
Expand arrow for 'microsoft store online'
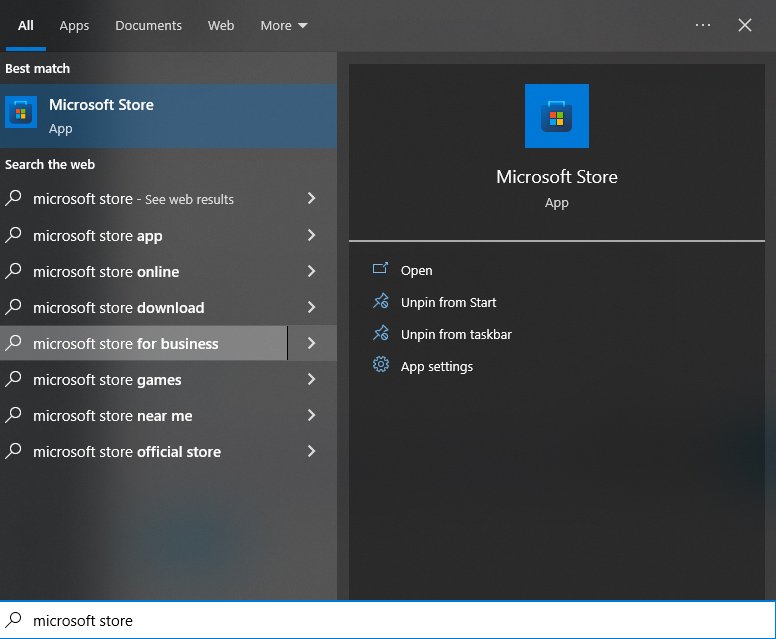(311, 271)
